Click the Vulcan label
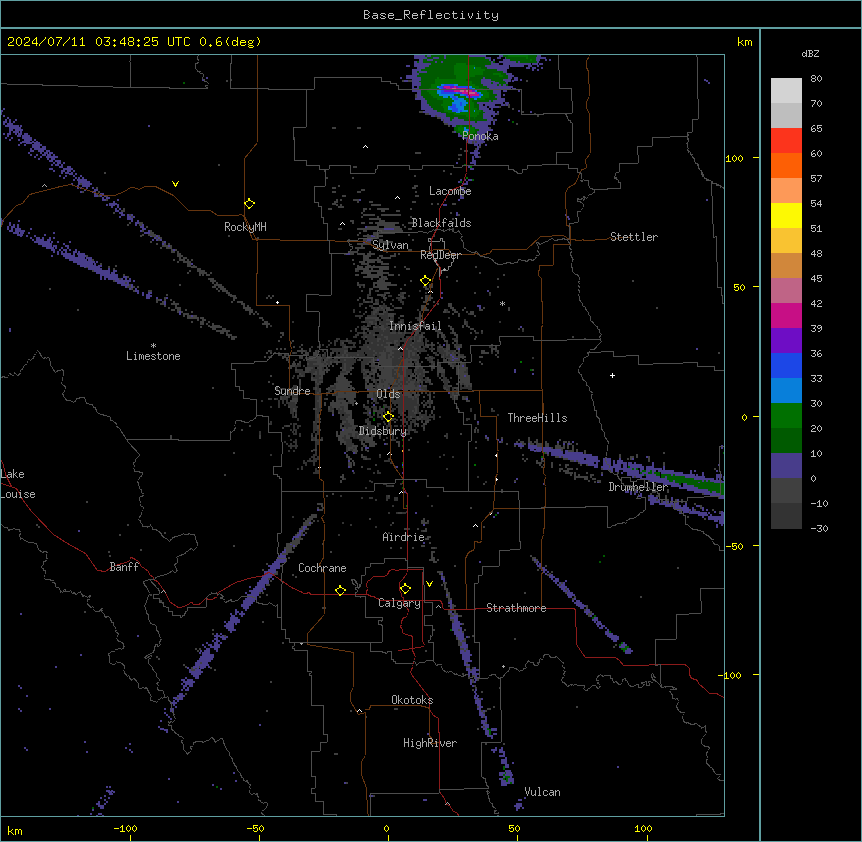 [x=543, y=792]
